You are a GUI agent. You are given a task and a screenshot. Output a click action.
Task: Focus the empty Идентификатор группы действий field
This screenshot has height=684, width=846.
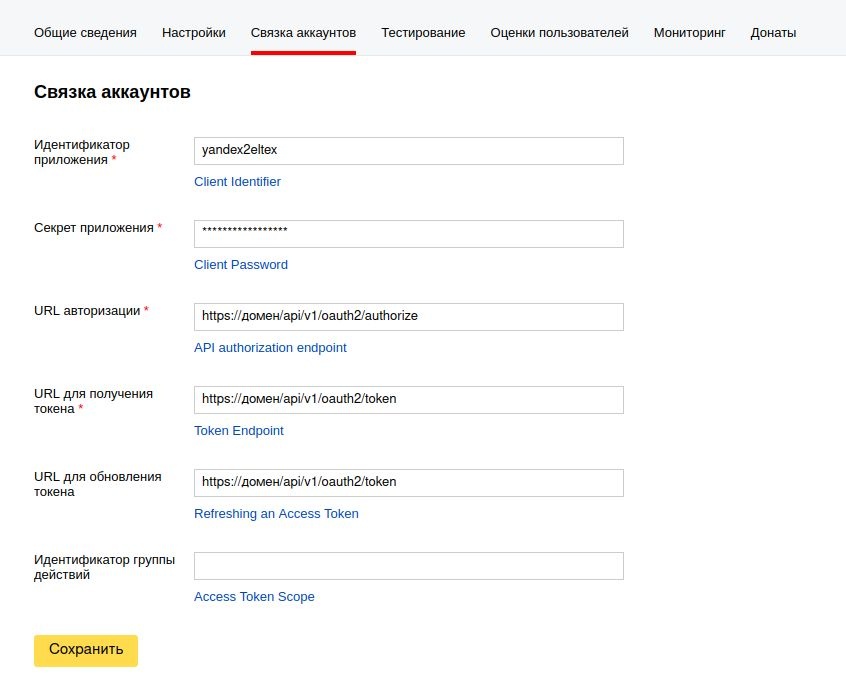click(x=408, y=565)
